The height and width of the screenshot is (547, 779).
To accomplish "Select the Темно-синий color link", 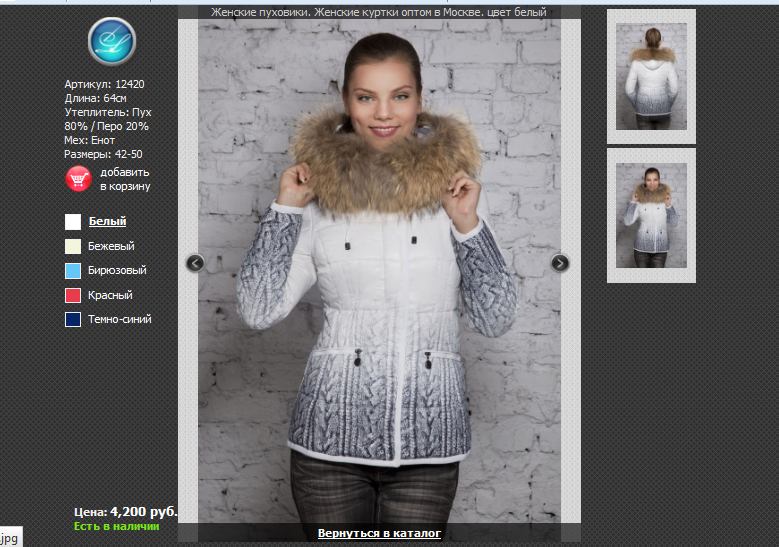I will 120,319.
